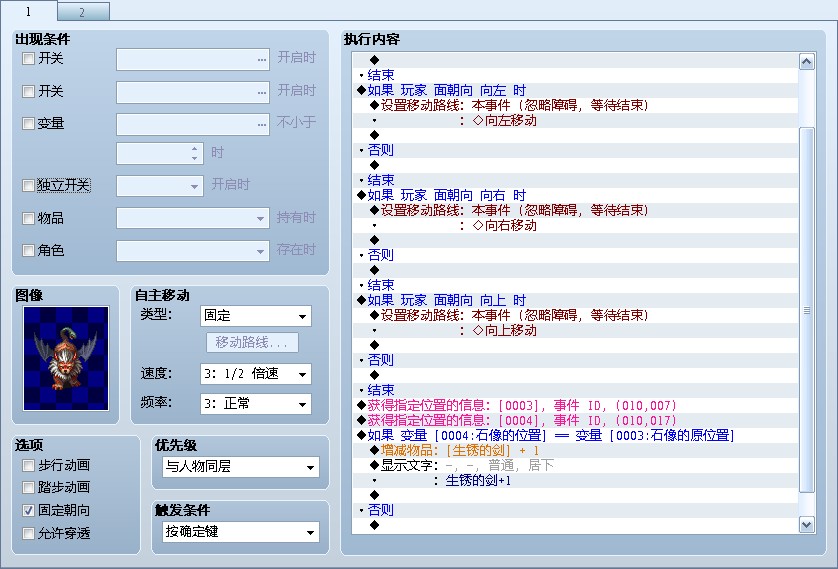Select the last 否则 line at bottom
Image resolution: width=838 pixels, height=569 pixels.
575,510
